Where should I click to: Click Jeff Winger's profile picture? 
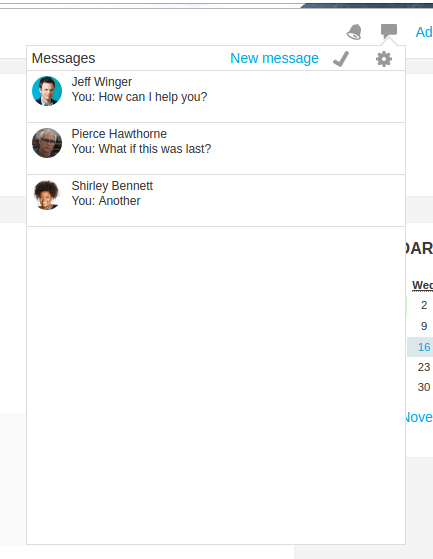tap(47, 91)
